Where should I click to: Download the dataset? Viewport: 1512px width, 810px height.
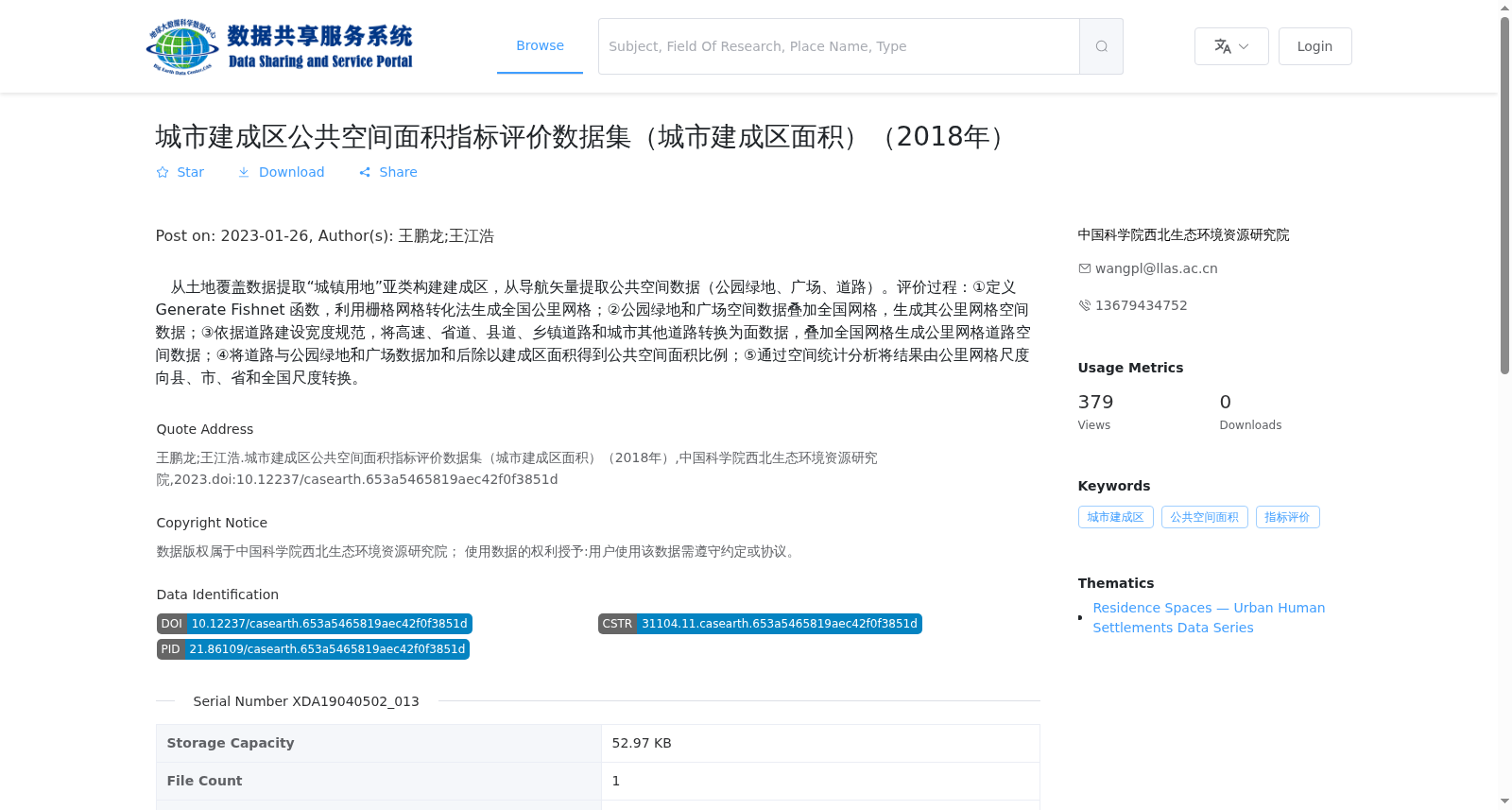coord(281,172)
